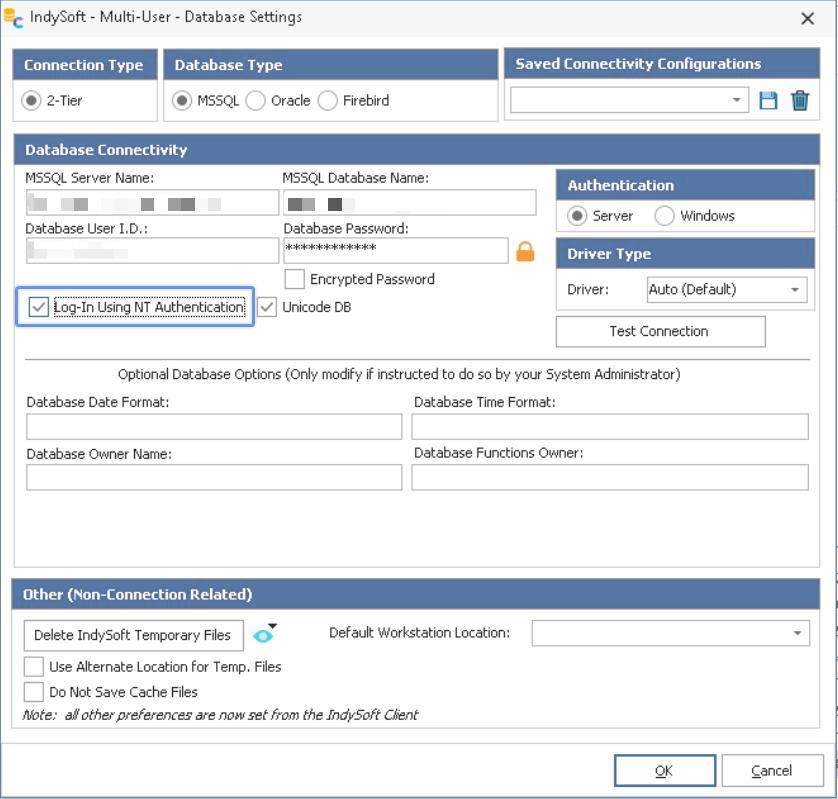Click the Driver Type header

pyautogui.click(x=685, y=254)
